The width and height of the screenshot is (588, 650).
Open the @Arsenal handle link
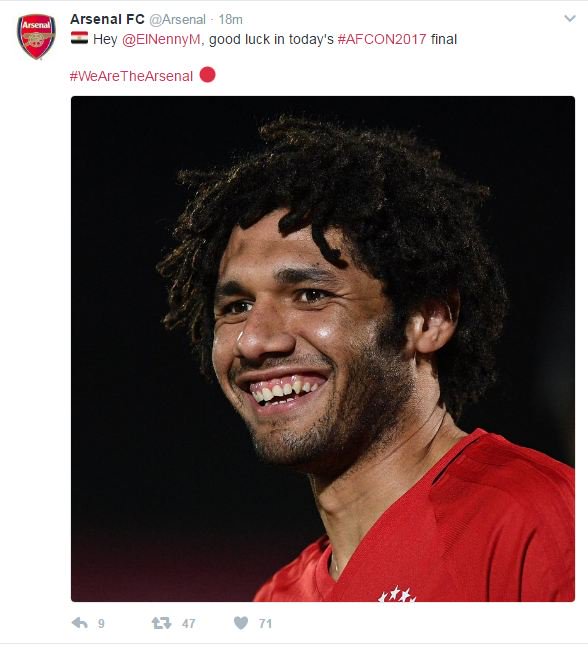(177, 19)
